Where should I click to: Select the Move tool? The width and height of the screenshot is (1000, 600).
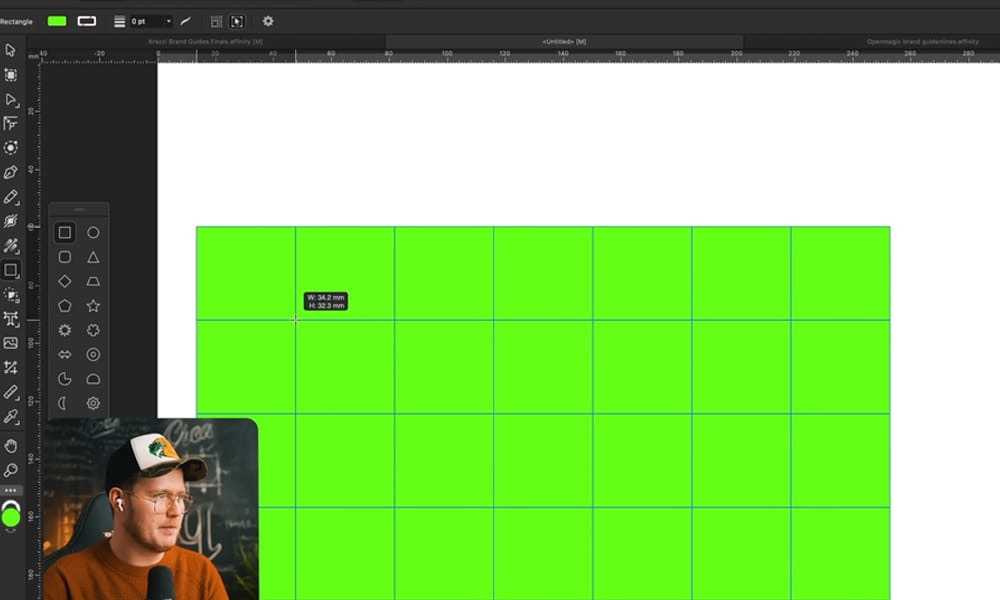click(12, 48)
